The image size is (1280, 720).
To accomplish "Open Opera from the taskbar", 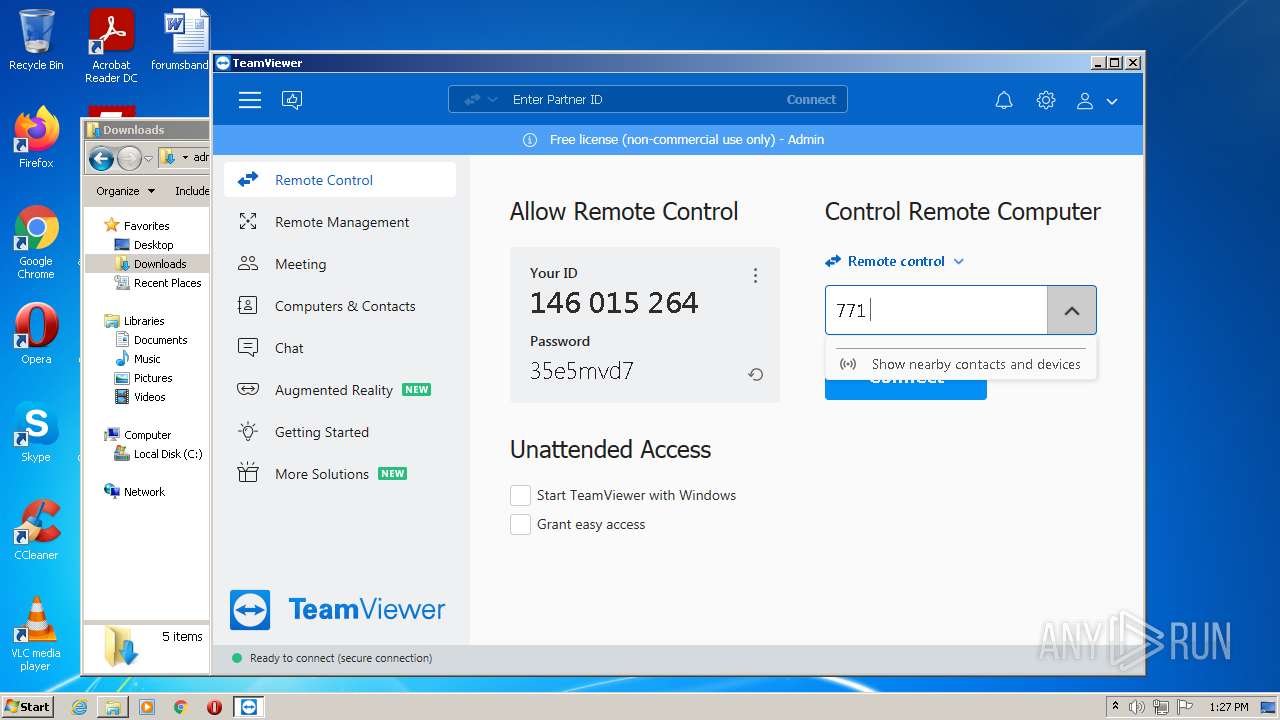I will click(214, 707).
